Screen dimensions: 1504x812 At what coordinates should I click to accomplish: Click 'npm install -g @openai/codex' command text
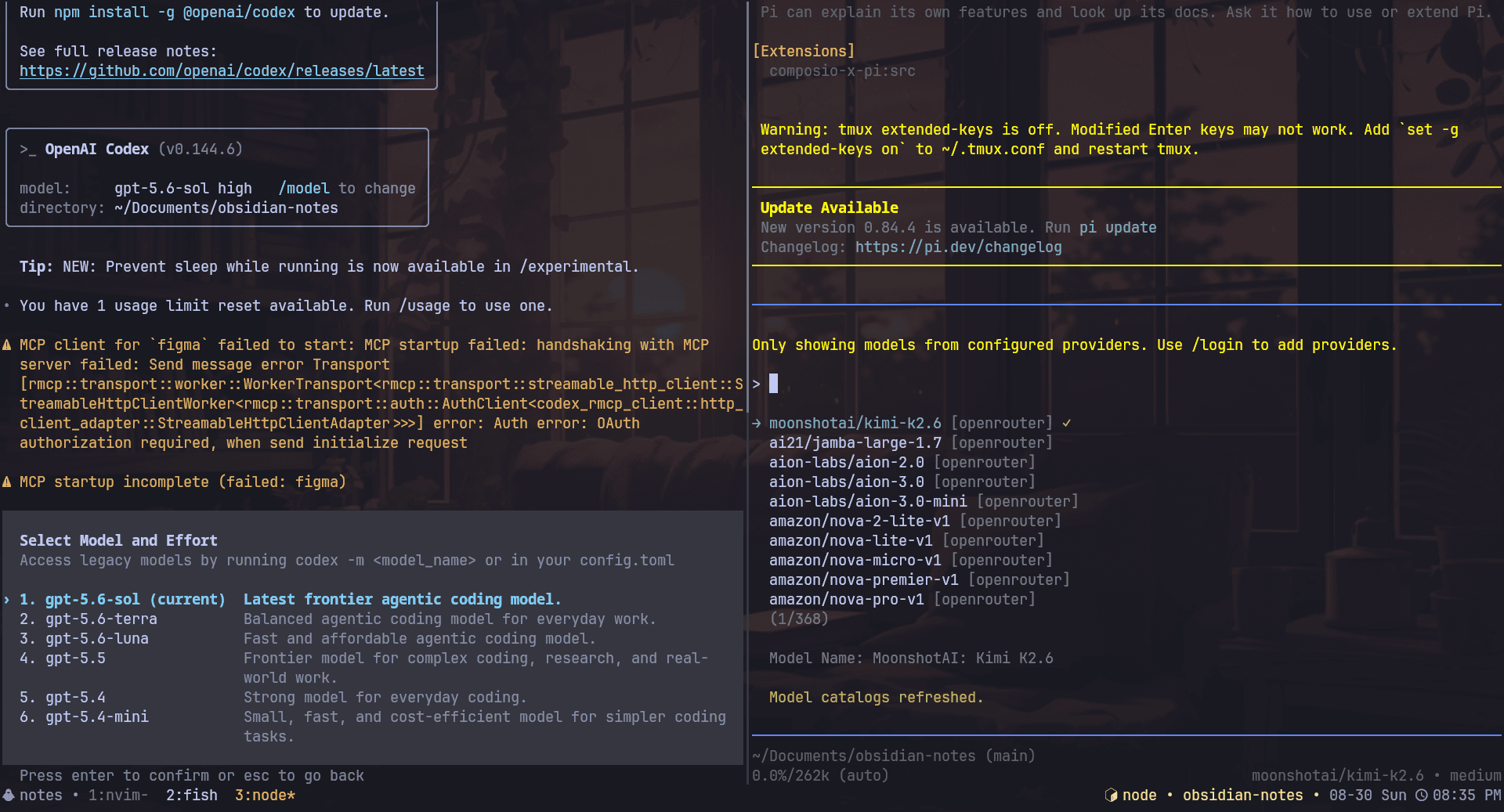click(175, 13)
